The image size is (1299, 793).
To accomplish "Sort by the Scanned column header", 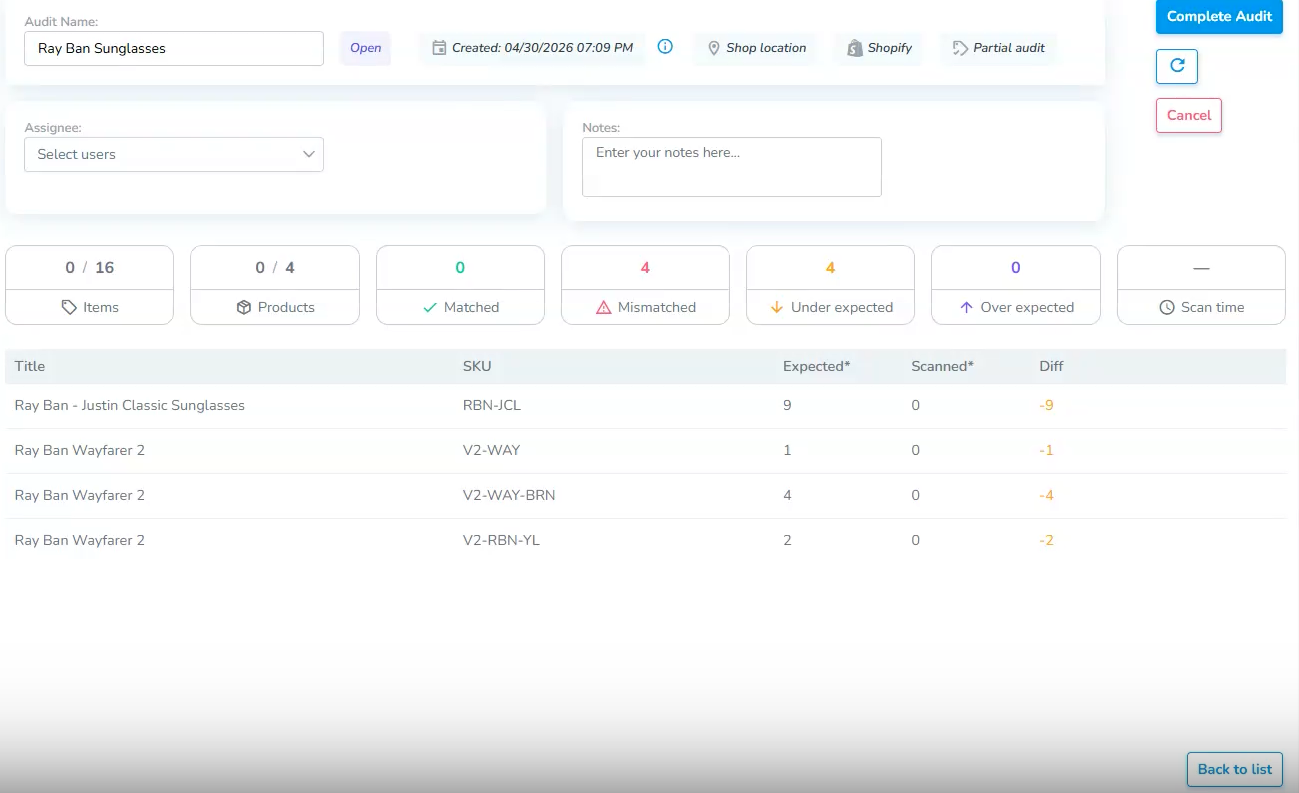I will click(x=942, y=366).
